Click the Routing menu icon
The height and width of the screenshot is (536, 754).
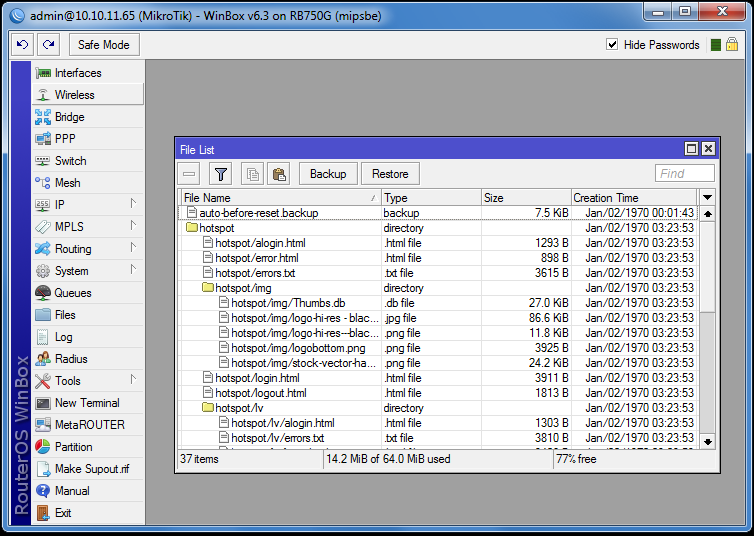[43, 249]
